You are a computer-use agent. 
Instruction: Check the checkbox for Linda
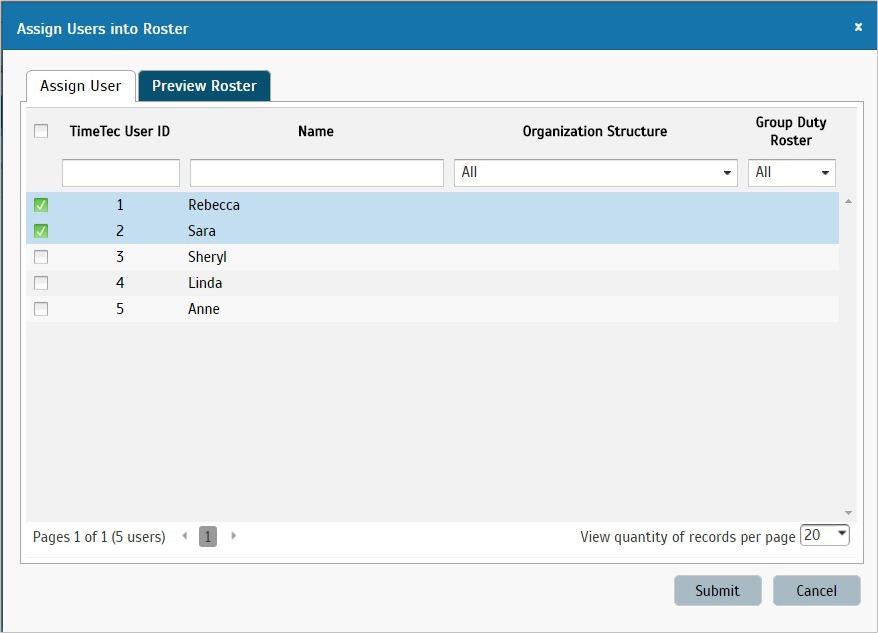click(41, 283)
